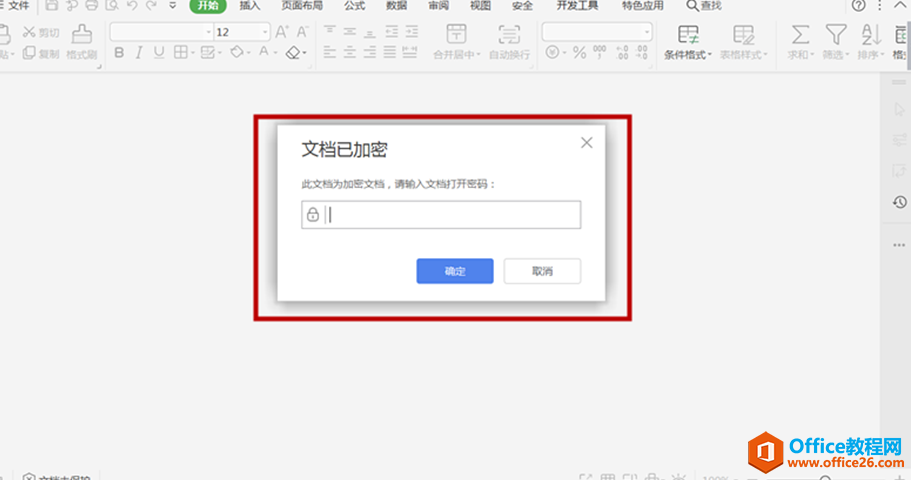This screenshot has width=911, height=480.
Task: Open the 文件 menu
Action: (x=17, y=6)
